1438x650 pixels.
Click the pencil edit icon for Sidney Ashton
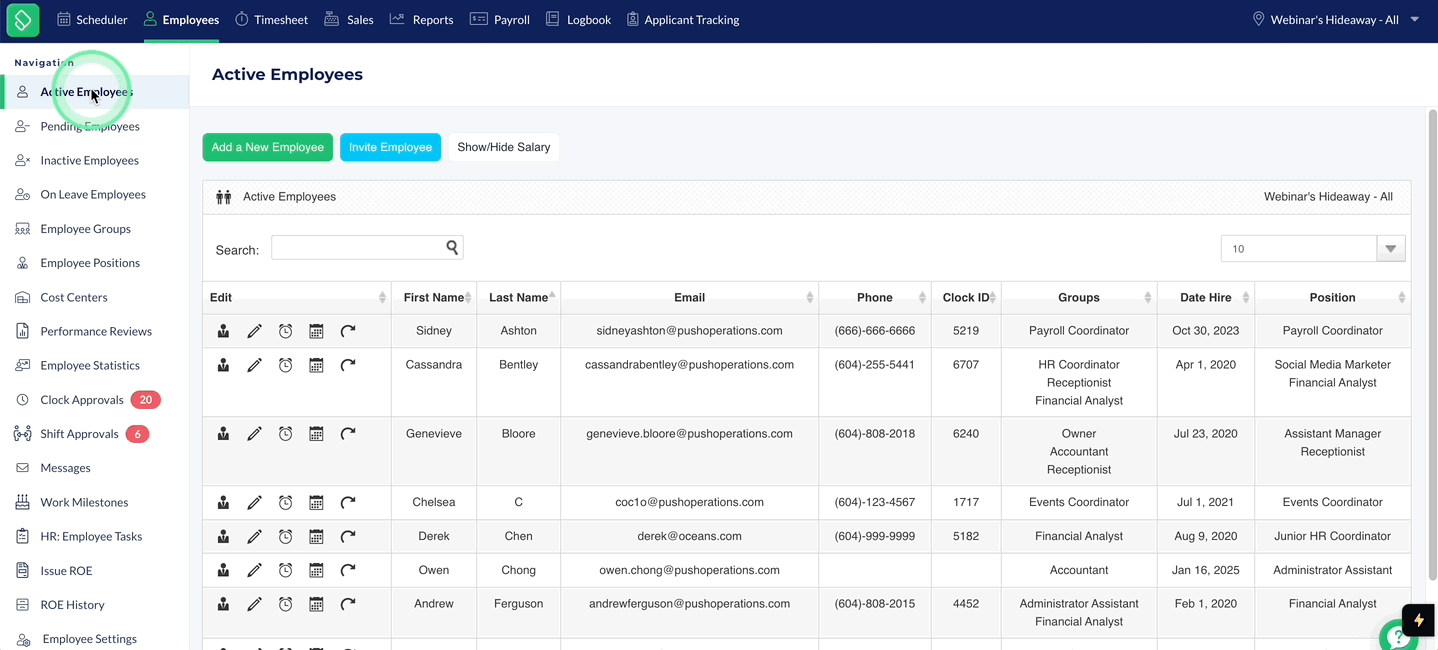click(254, 331)
